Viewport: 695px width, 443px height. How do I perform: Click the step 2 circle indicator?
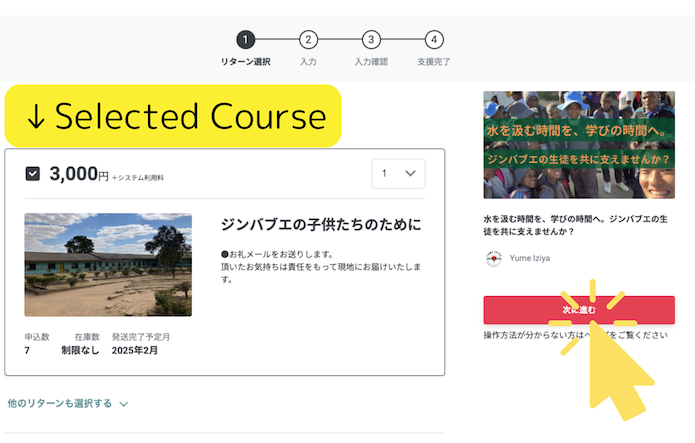coord(309,40)
